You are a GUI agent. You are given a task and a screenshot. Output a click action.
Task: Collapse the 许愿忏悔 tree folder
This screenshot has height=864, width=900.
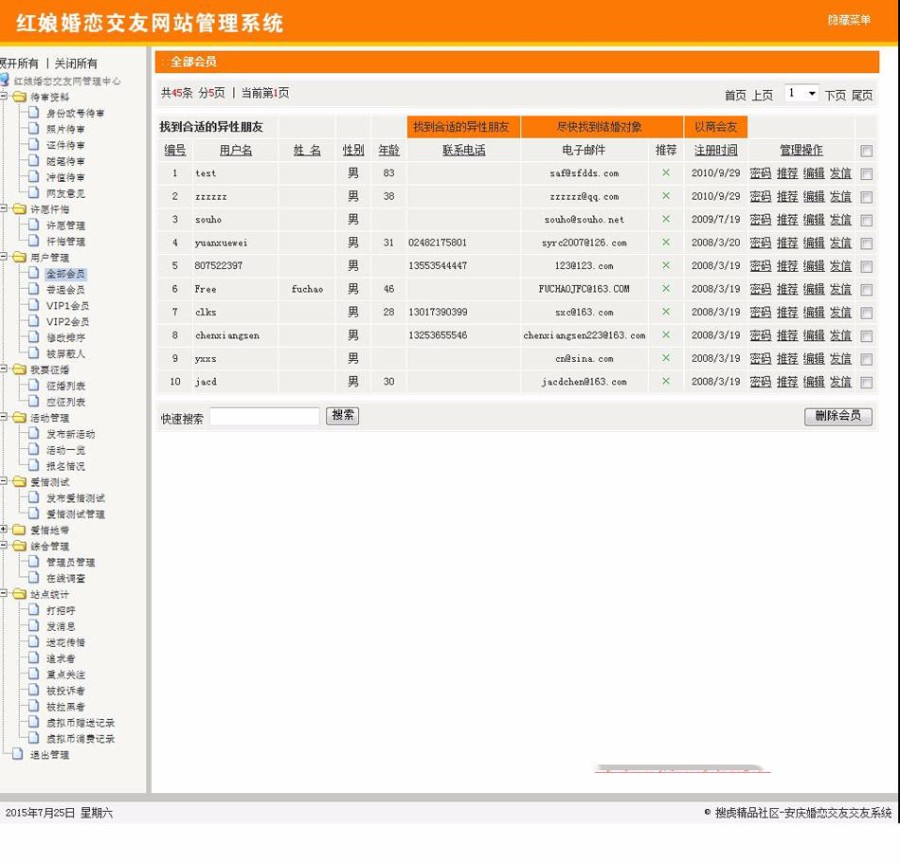point(3,209)
